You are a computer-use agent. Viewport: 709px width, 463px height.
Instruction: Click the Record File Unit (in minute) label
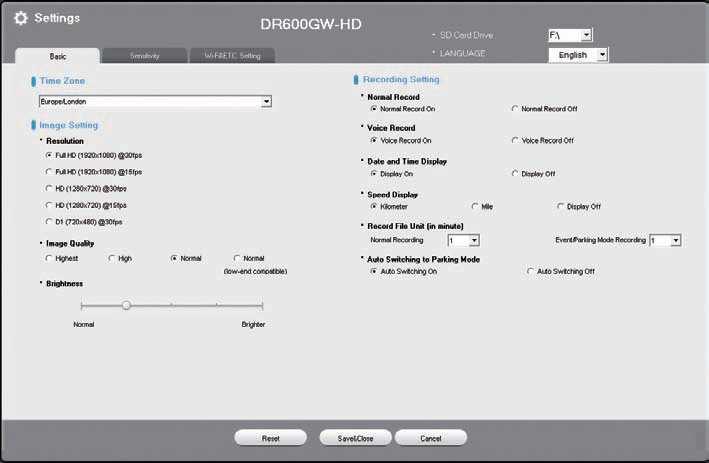(415, 226)
